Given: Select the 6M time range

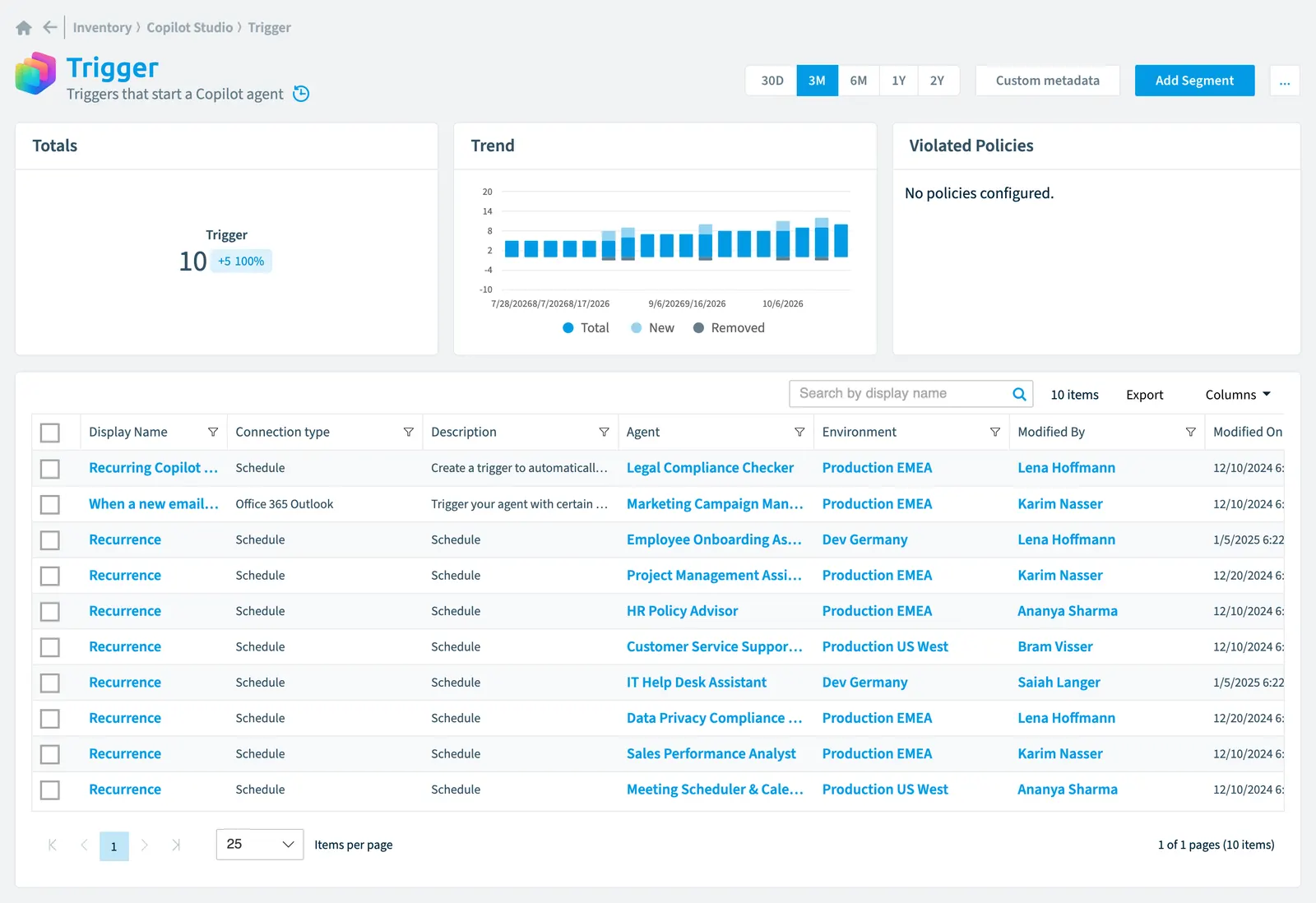Looking at the screenshot, I should 858,81.
